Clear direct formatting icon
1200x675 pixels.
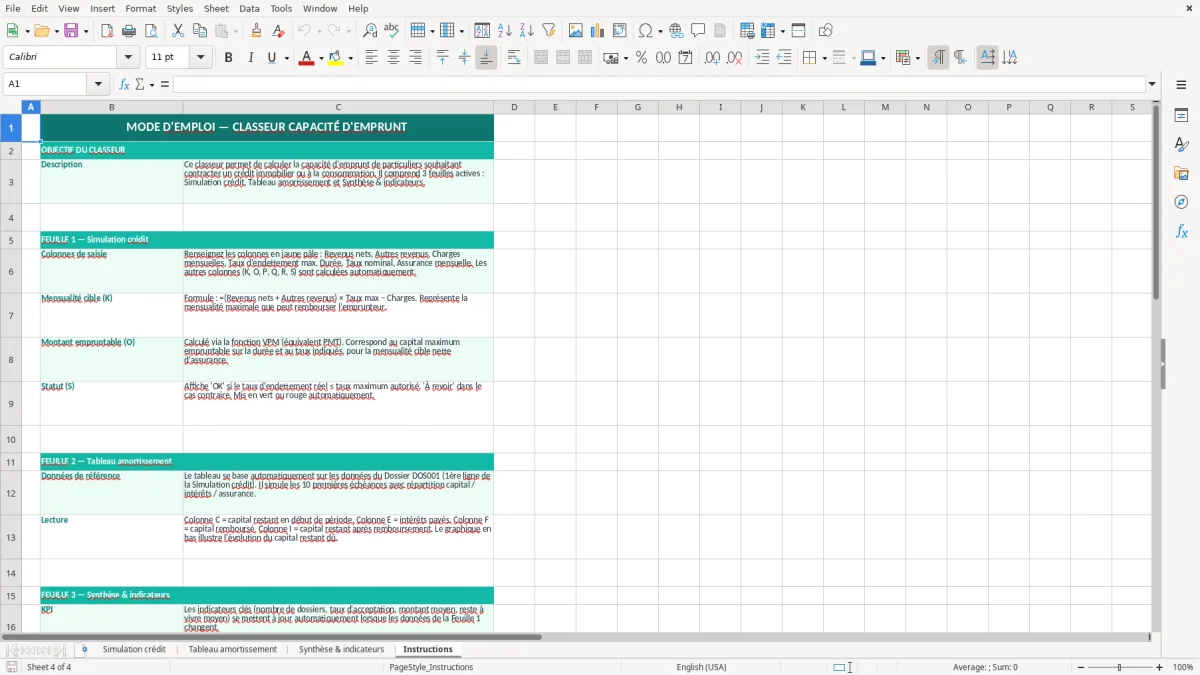(279, 31)
